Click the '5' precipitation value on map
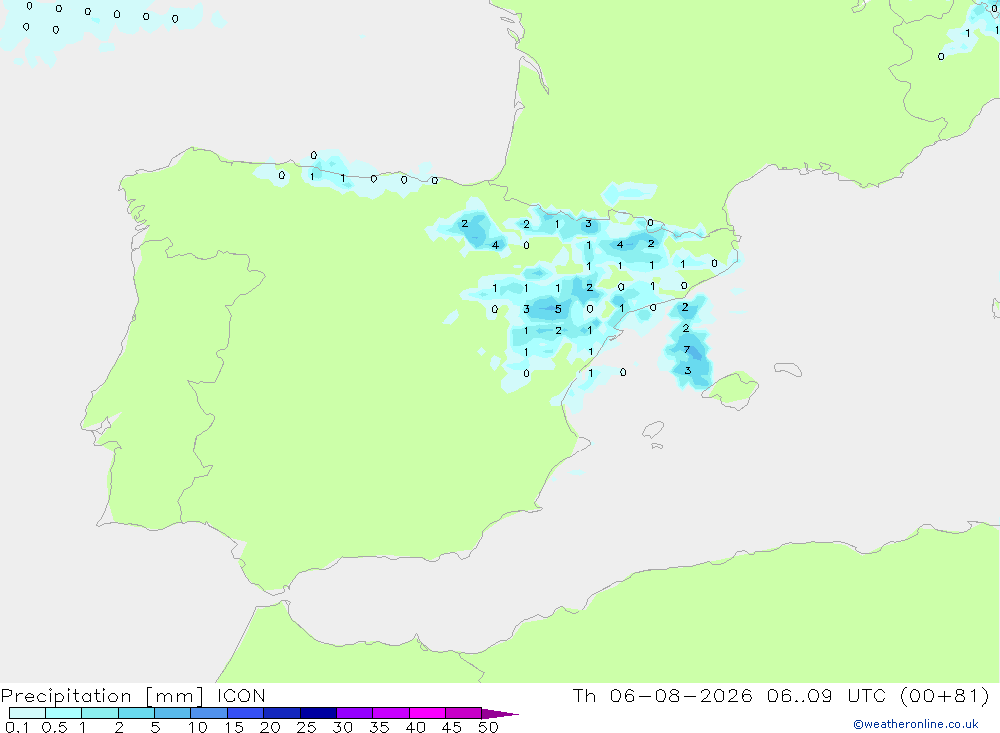The image size is (1000, 733). [x=558, y=309]
